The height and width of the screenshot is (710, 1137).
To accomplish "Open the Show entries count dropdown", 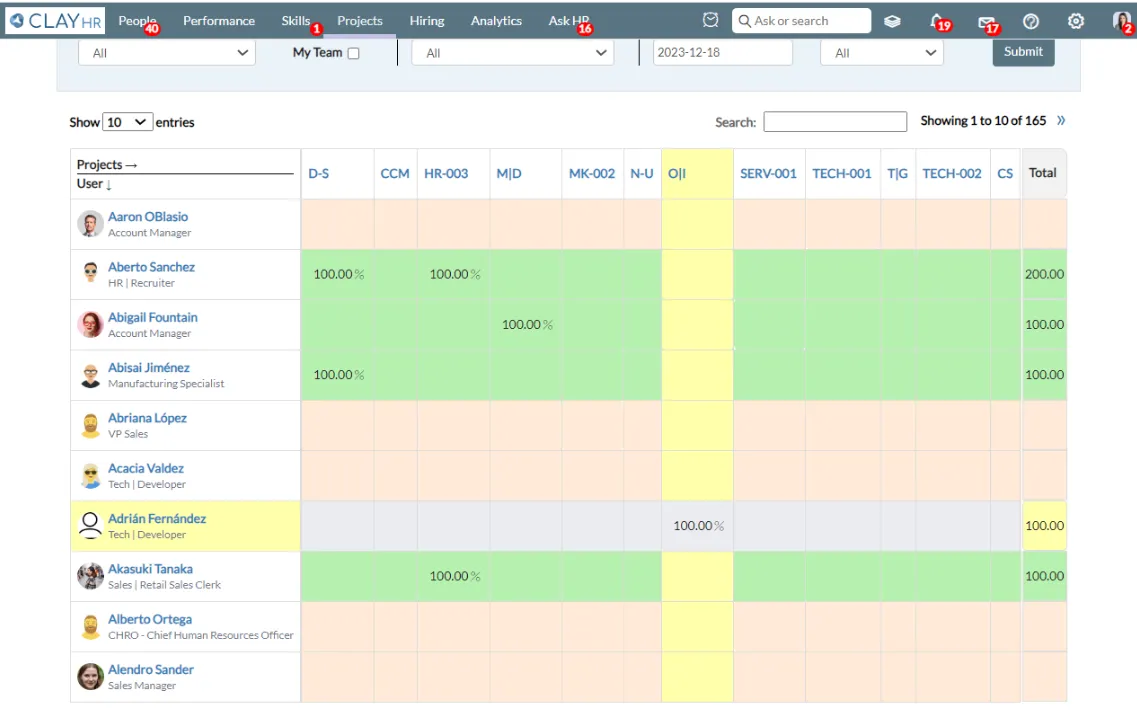I will click(128, 122).
